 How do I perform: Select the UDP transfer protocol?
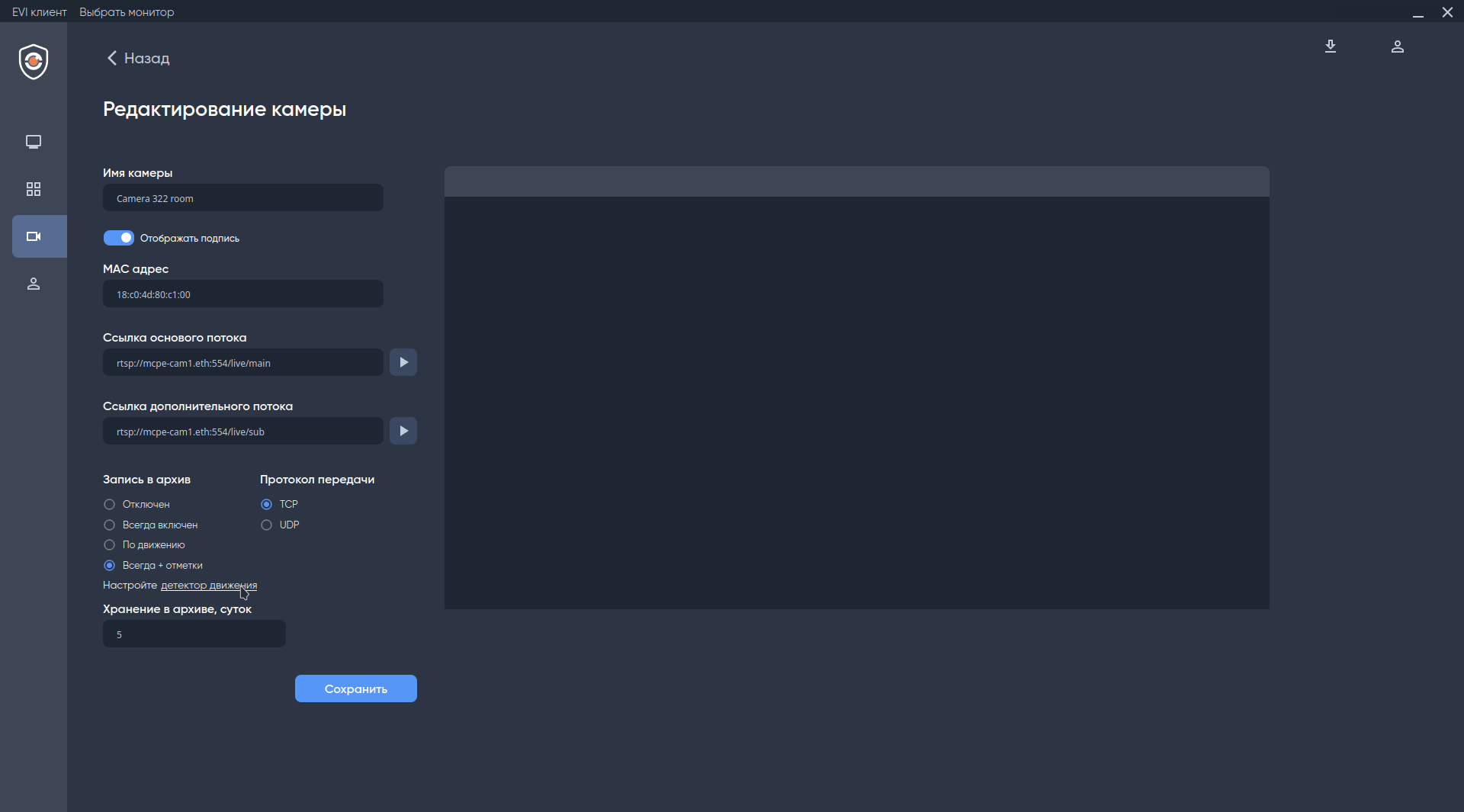point(280,525)
